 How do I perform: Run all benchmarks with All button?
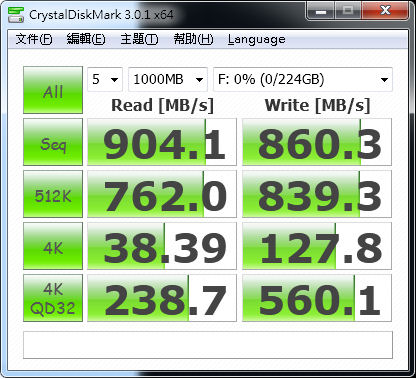click(53, 90)
